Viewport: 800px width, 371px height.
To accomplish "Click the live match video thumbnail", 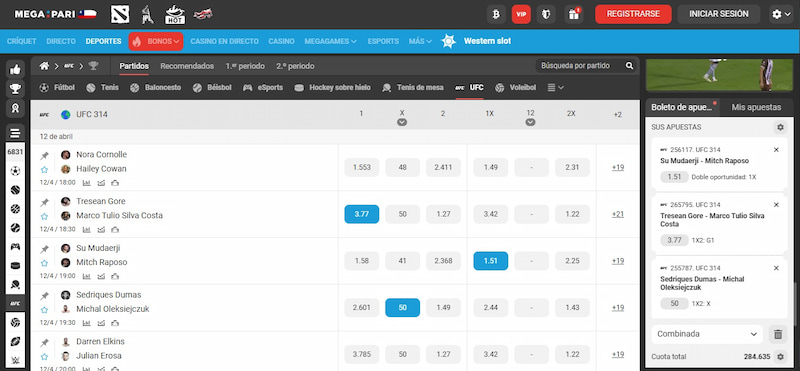I will tap(719, 75).
